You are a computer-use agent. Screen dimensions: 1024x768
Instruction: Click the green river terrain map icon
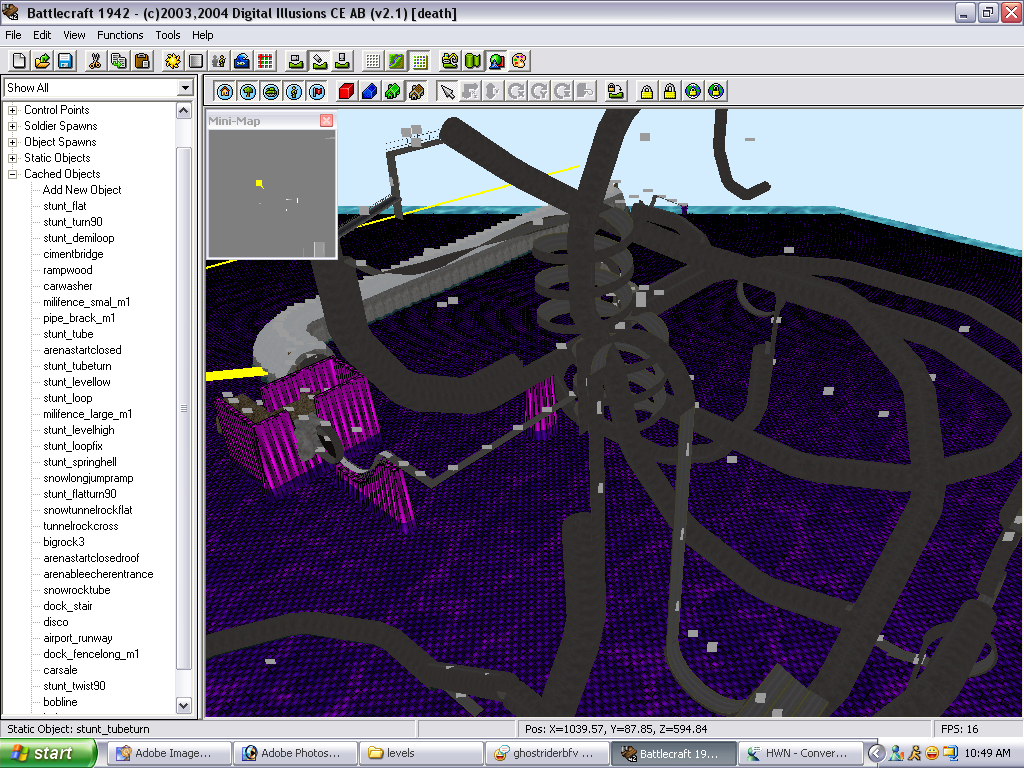coord(396,61)
